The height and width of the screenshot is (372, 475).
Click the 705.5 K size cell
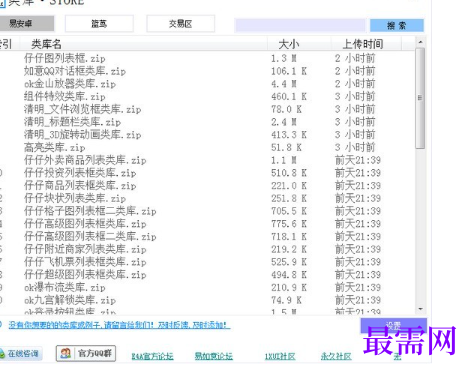click(x=289, y=211)
